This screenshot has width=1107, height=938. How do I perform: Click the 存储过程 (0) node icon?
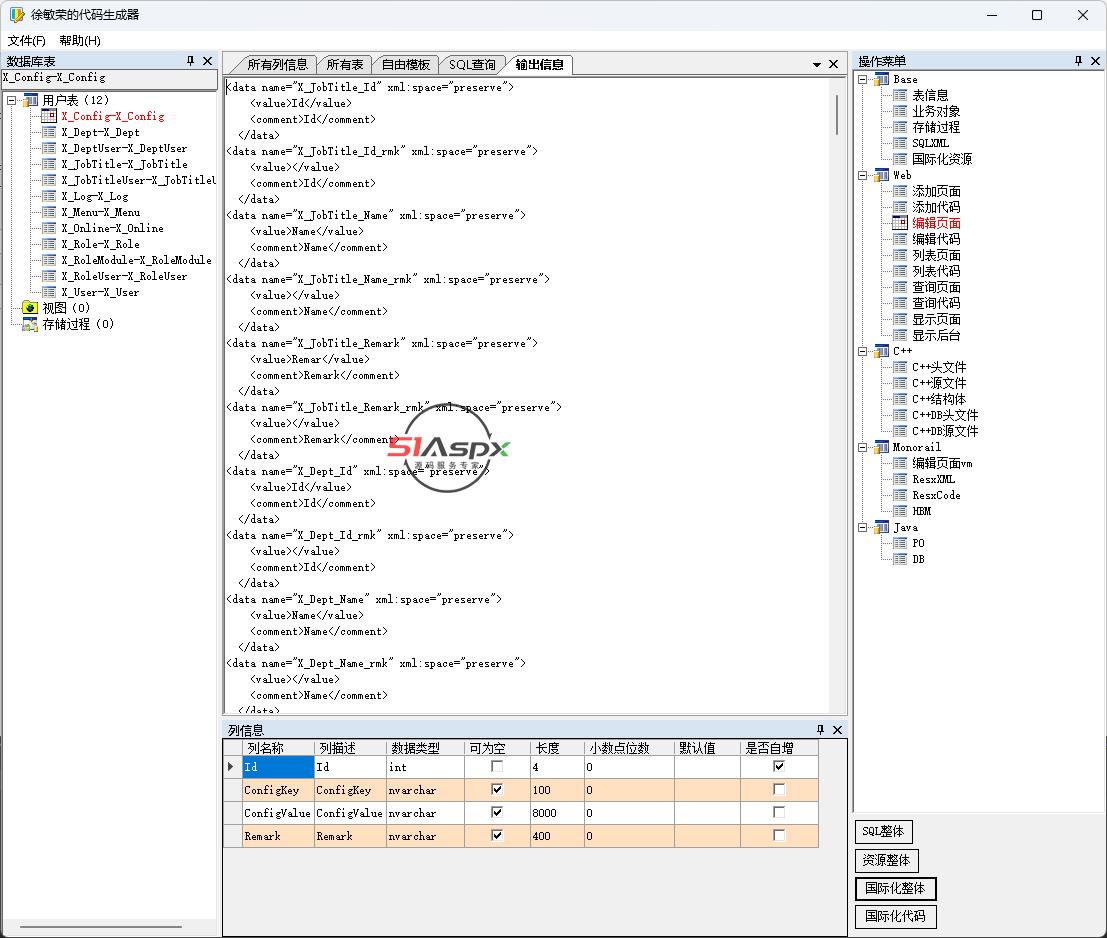click(30, 324)
